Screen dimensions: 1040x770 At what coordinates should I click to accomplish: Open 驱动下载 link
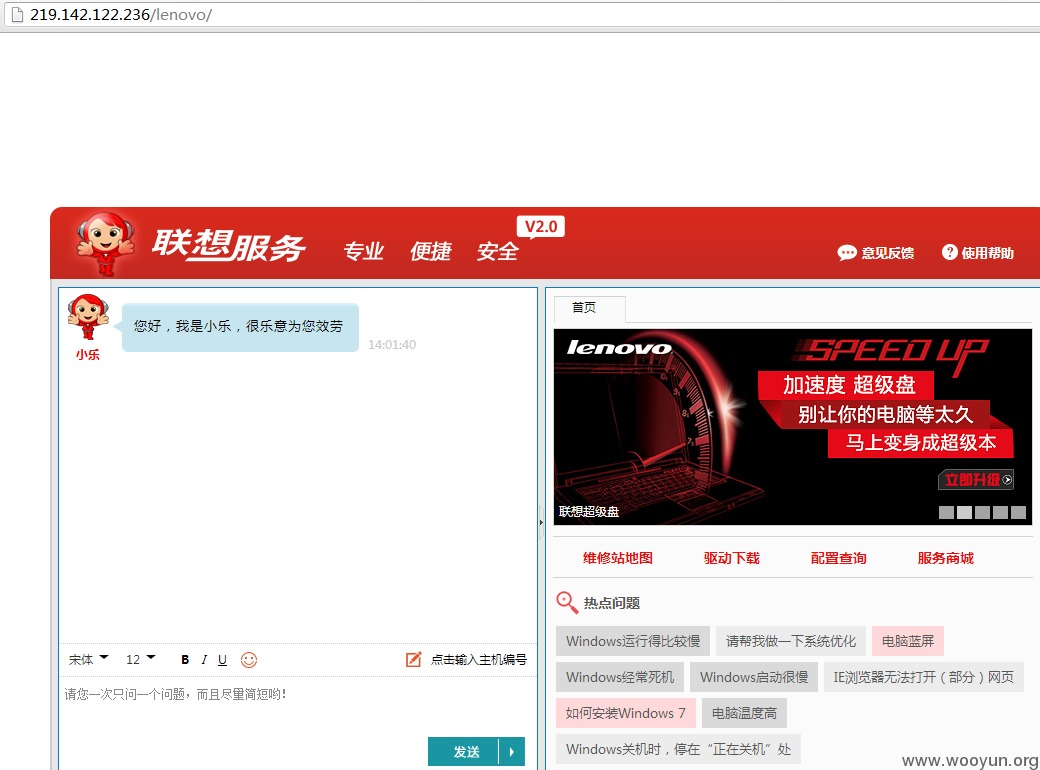pyautogui.click(x=732, y=558)
